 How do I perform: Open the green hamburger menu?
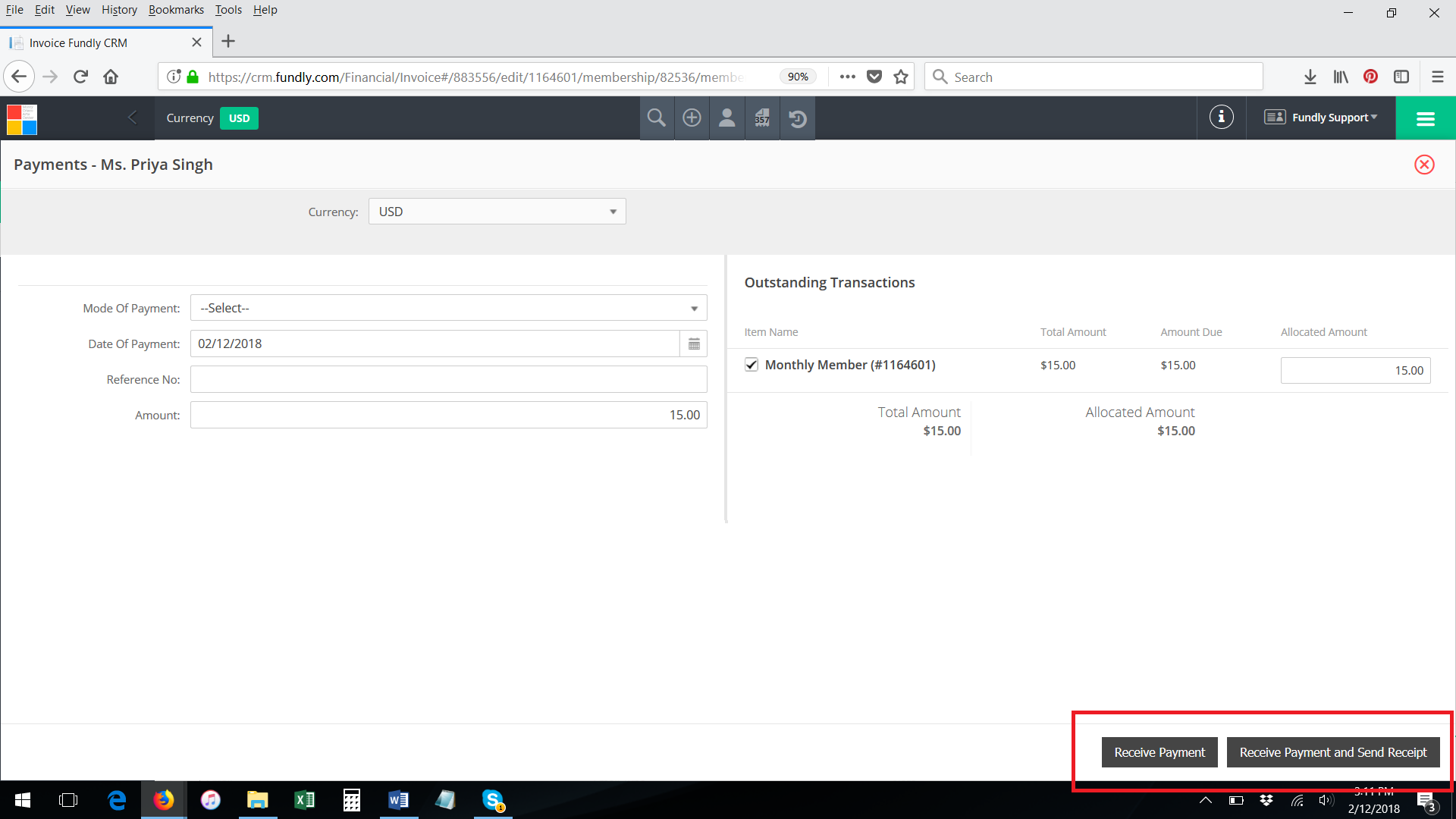1426,118
